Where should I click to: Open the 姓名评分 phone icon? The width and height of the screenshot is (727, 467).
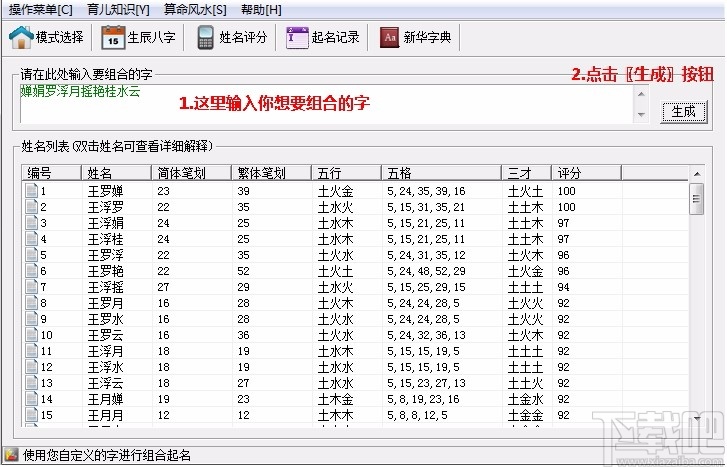click(205, 38)
